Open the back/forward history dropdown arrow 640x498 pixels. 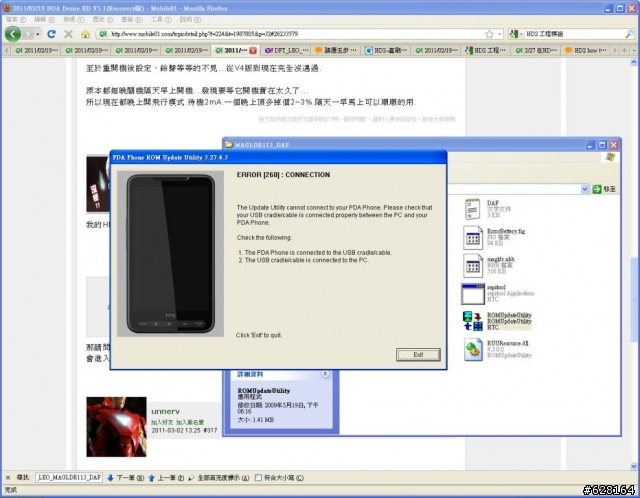(38, 34)
